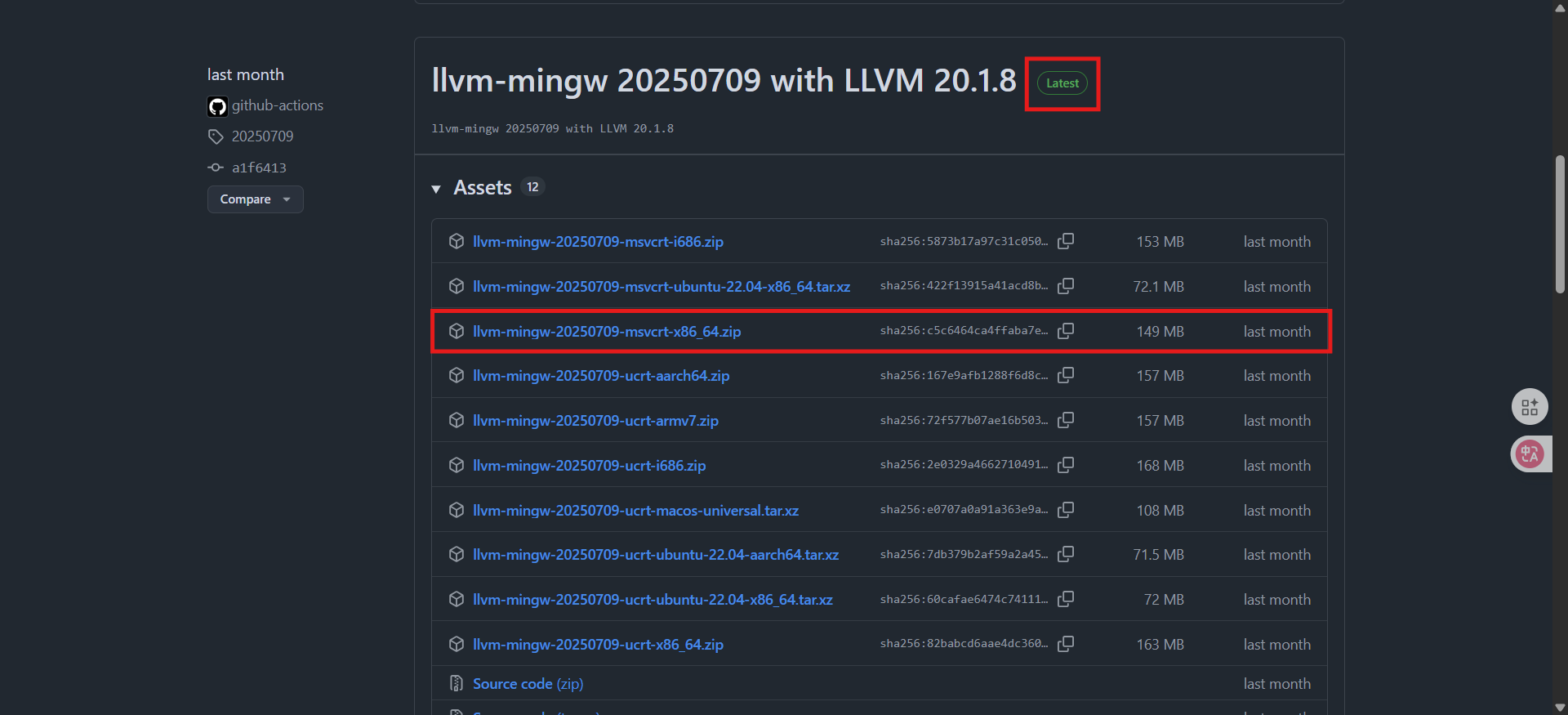Copy sha256 of ucrt-aarch64.zip
Screen dimensions: 1568x715
1066,375
